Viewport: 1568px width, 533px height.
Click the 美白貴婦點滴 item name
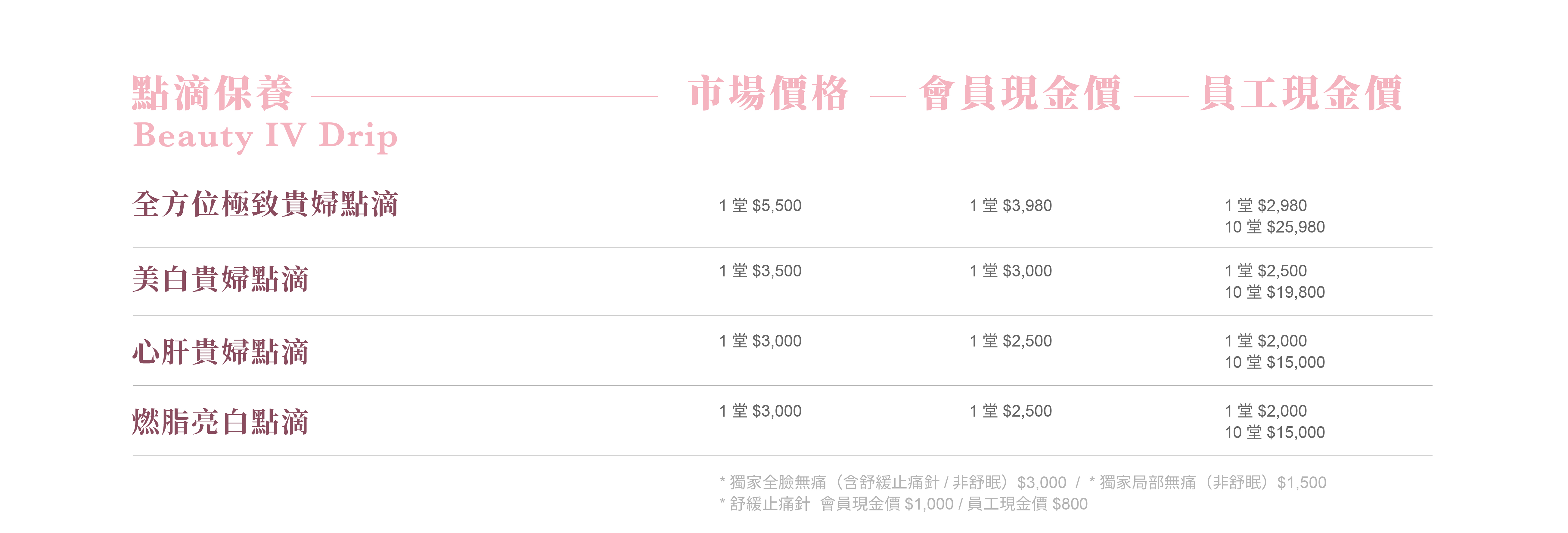tap(220, 279)
